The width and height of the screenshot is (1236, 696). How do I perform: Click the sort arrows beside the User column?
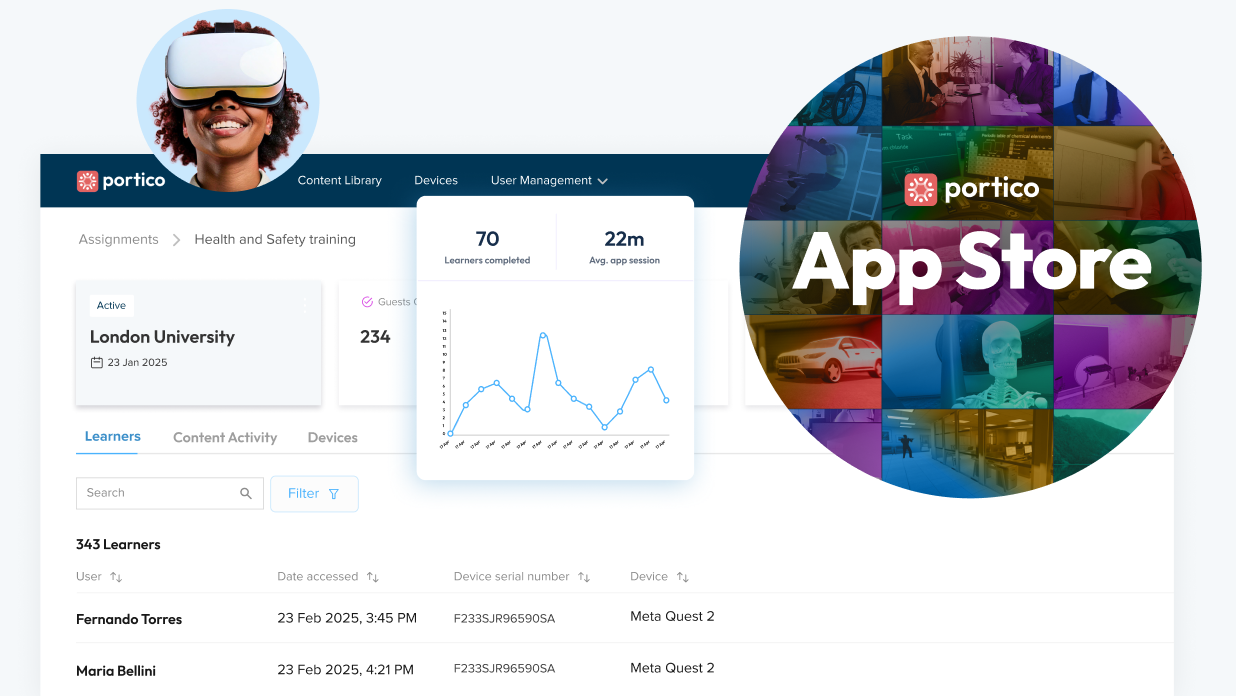[x=116, y=577]
